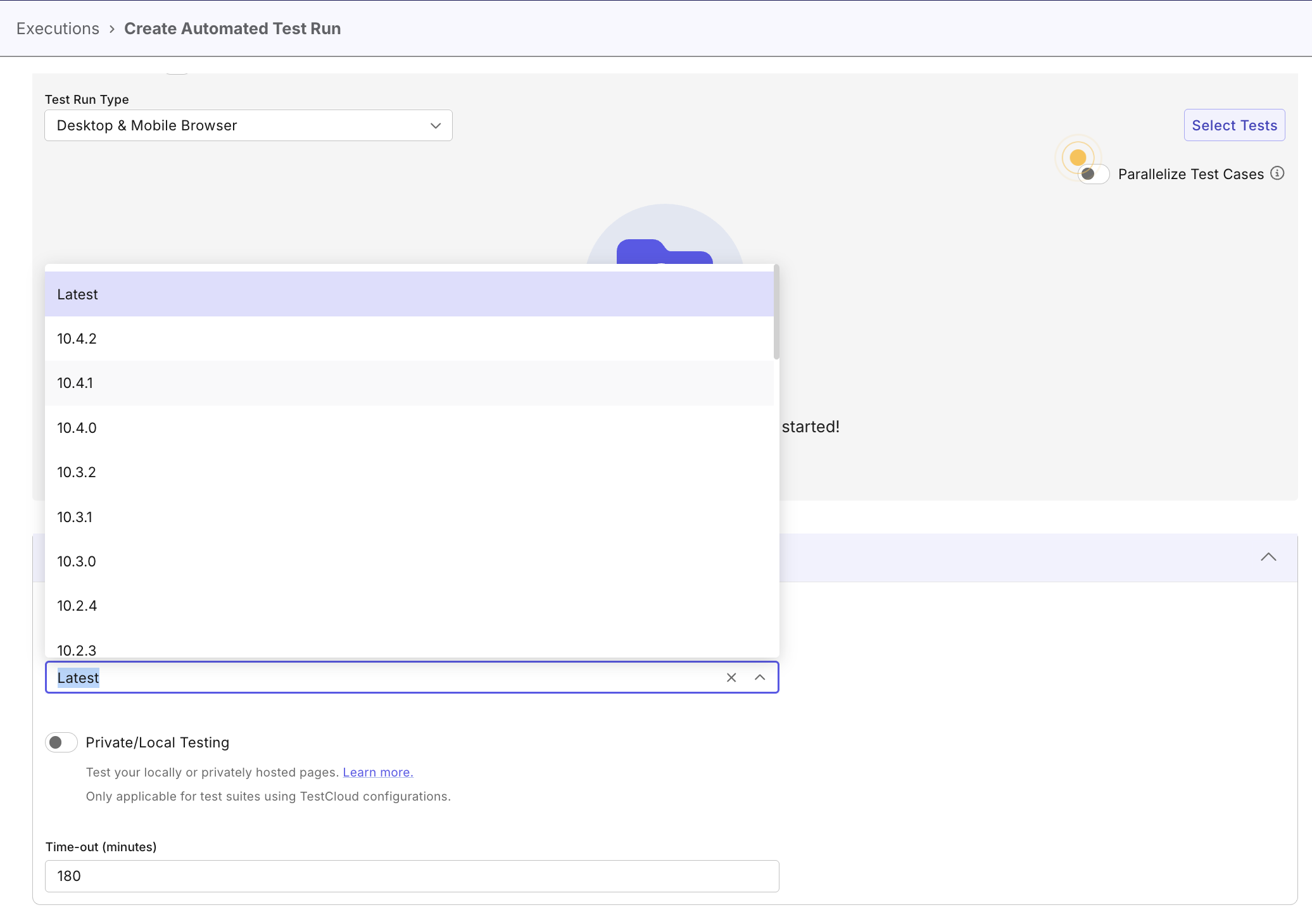Click the Select Tests button

point(1233,125)
